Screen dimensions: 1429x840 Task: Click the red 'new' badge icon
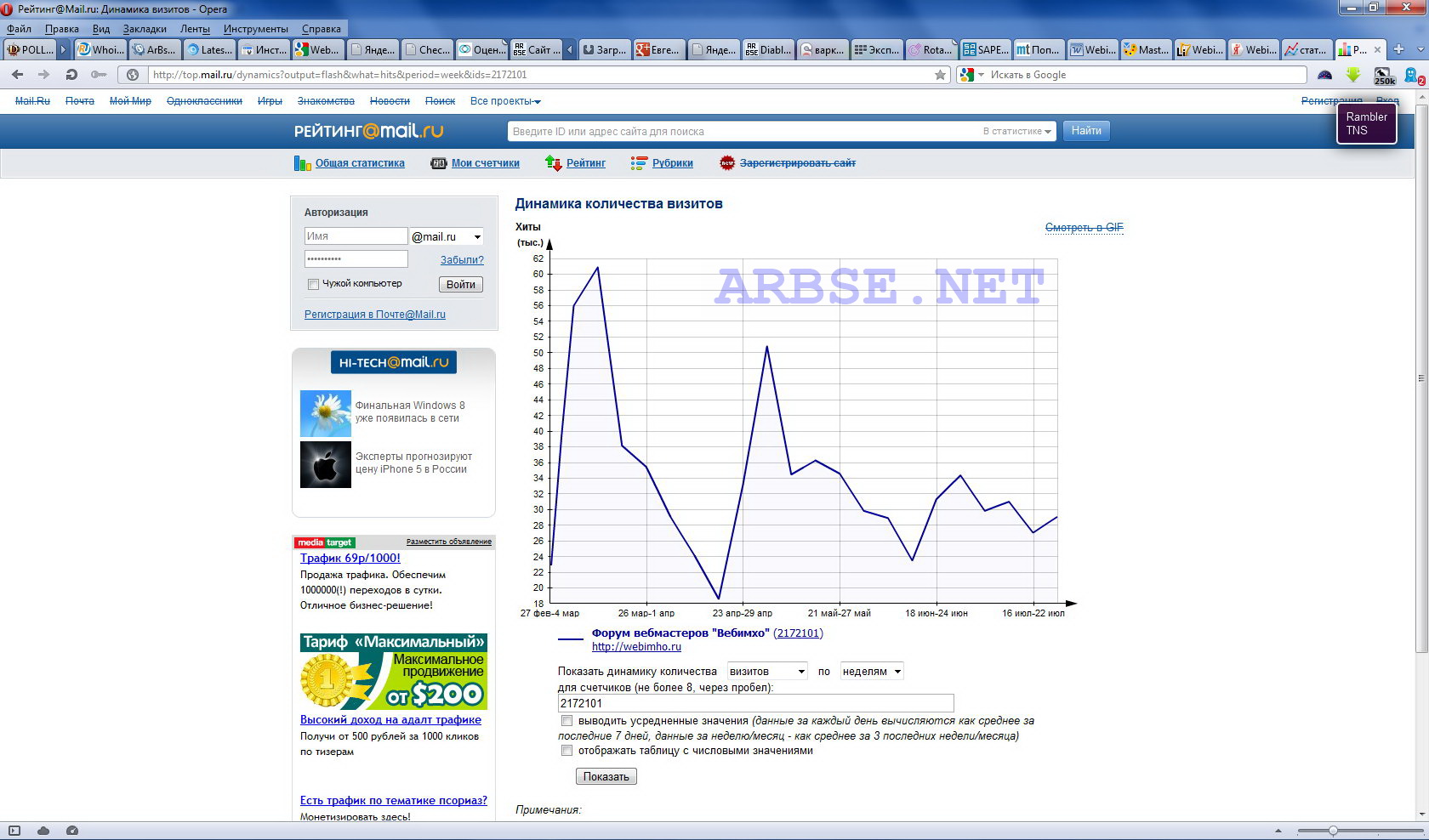[x=727, y=163]
